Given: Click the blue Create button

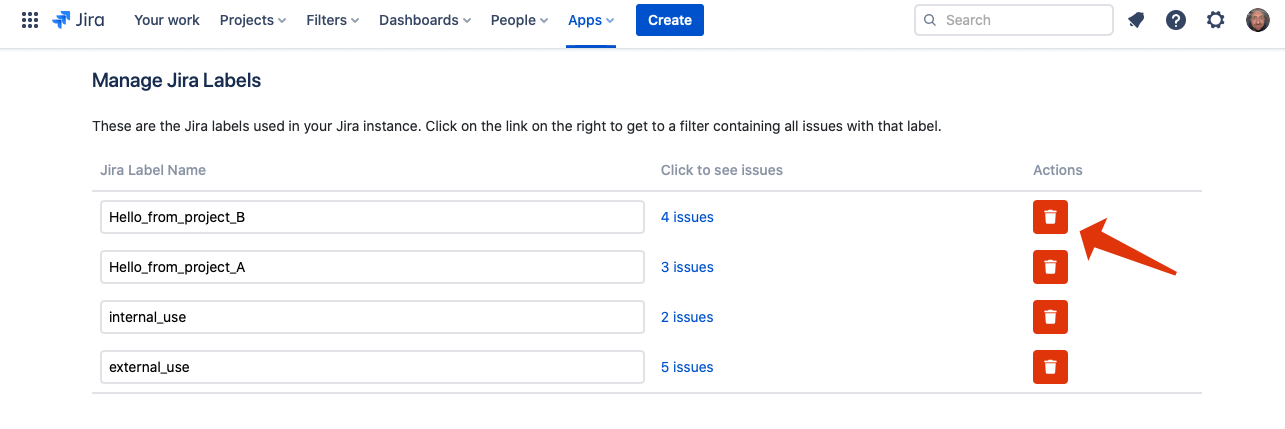Looking at the screenshot, I should click(670, 20).
